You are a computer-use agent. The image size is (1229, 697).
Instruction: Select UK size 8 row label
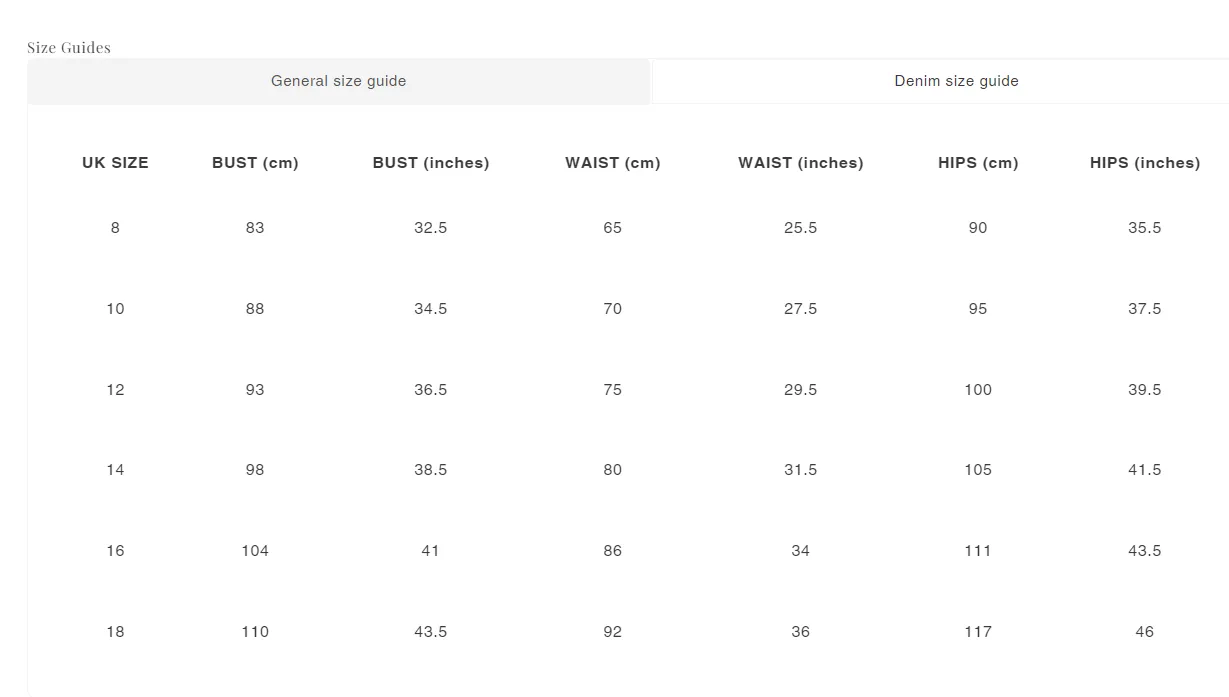115,228
